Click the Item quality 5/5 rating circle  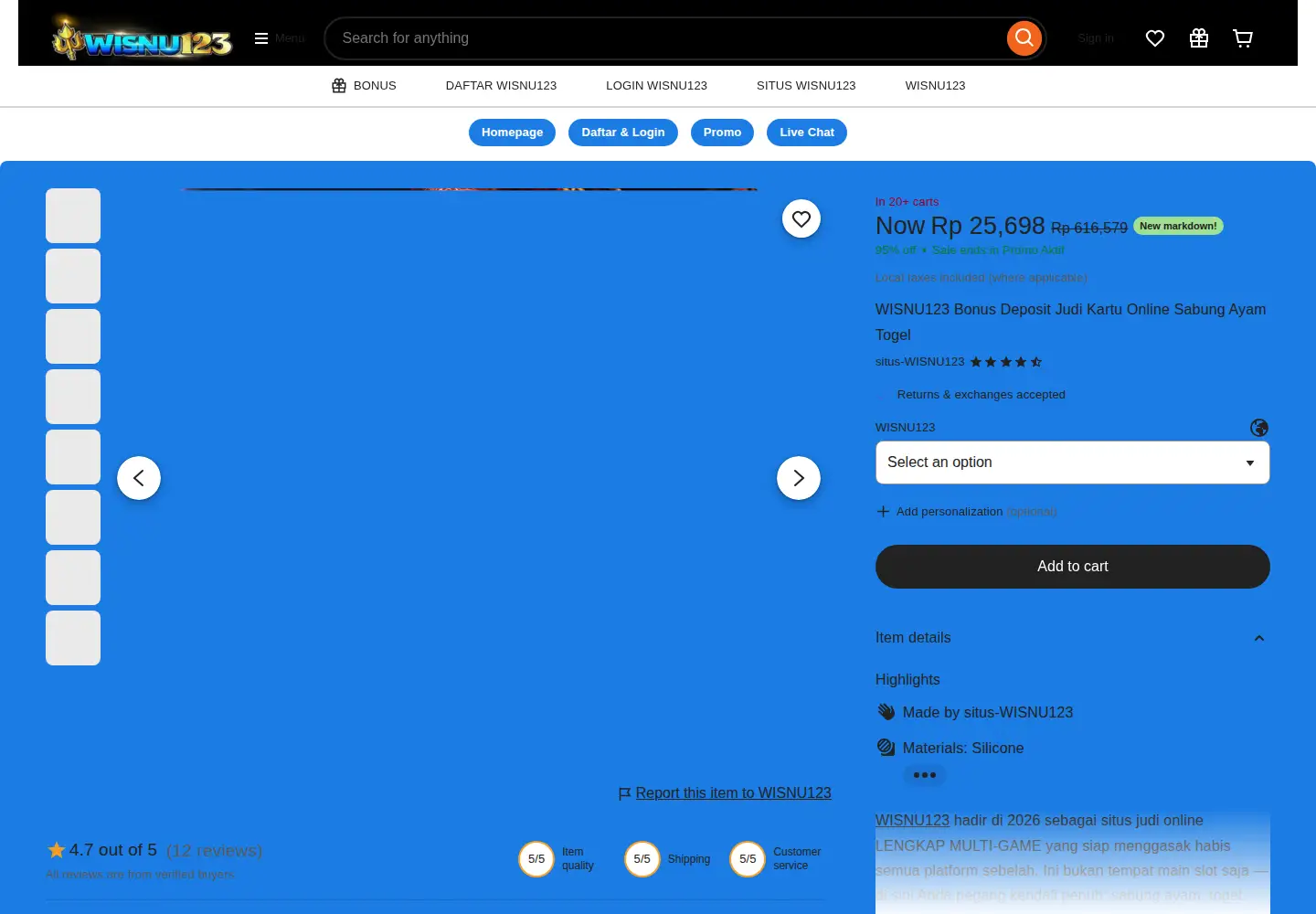[x=536, y=859]
